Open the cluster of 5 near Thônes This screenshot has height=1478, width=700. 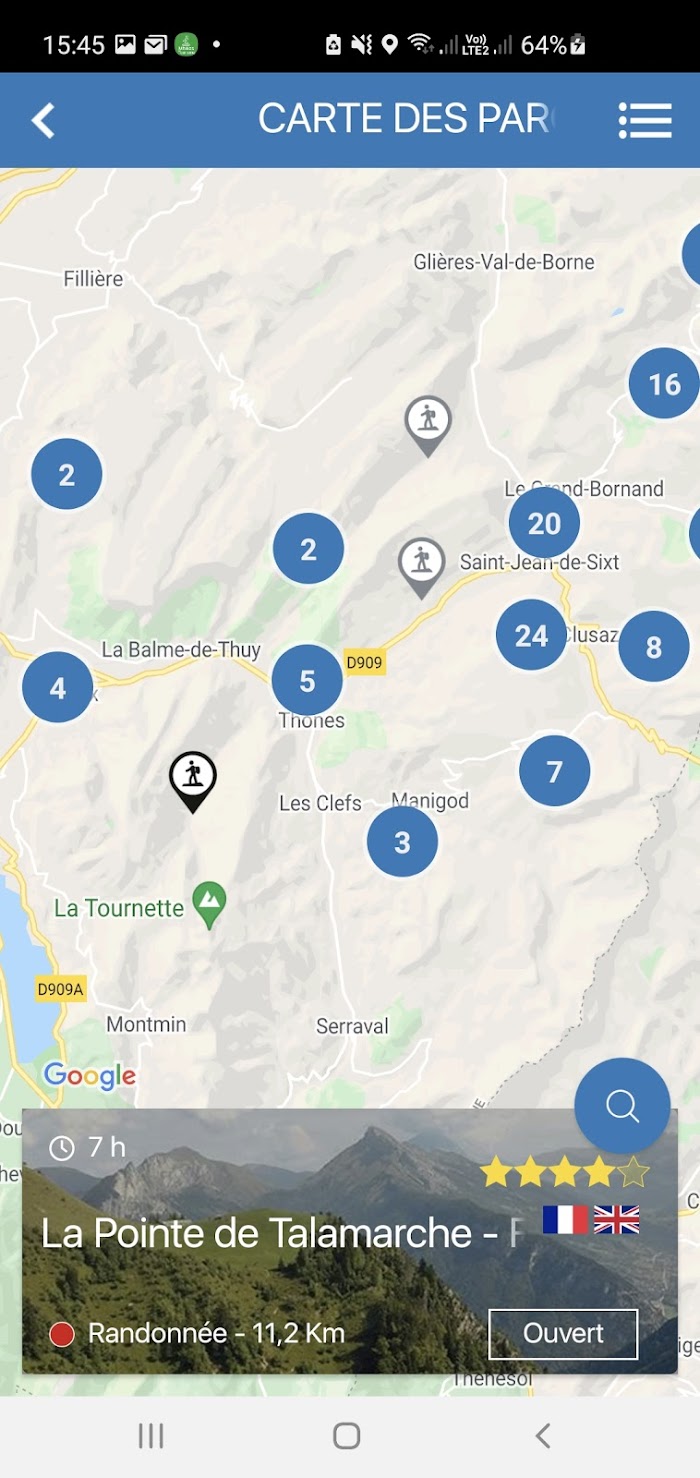coord(307,681)
